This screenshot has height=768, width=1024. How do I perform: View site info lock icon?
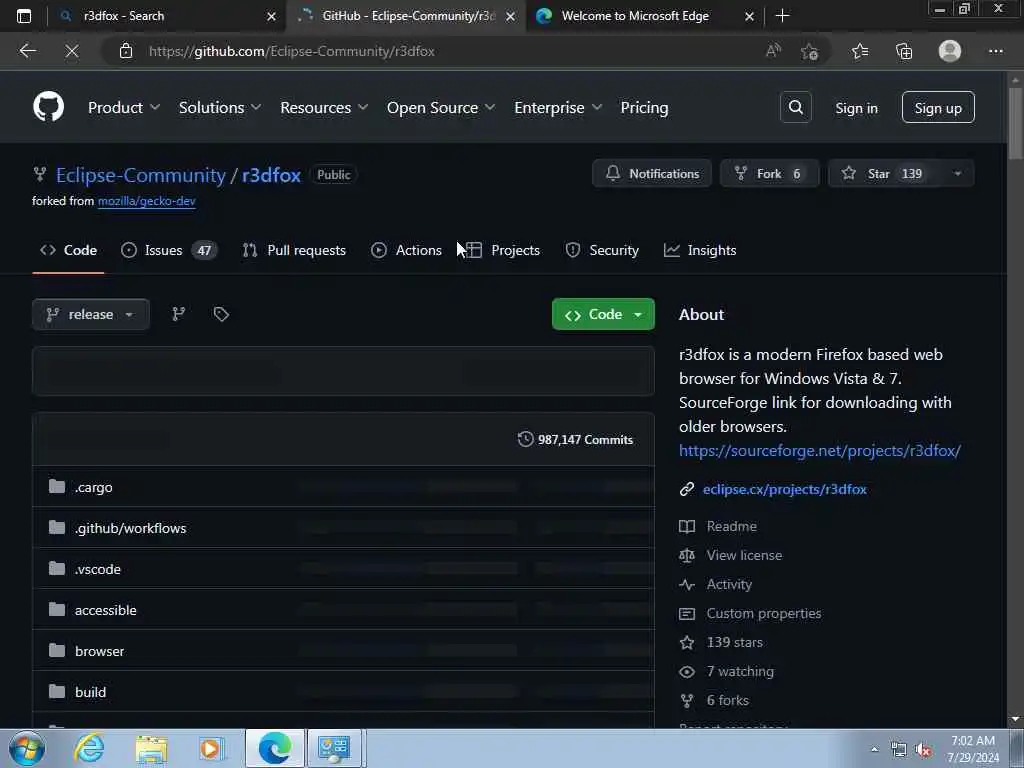click(126, 51)
